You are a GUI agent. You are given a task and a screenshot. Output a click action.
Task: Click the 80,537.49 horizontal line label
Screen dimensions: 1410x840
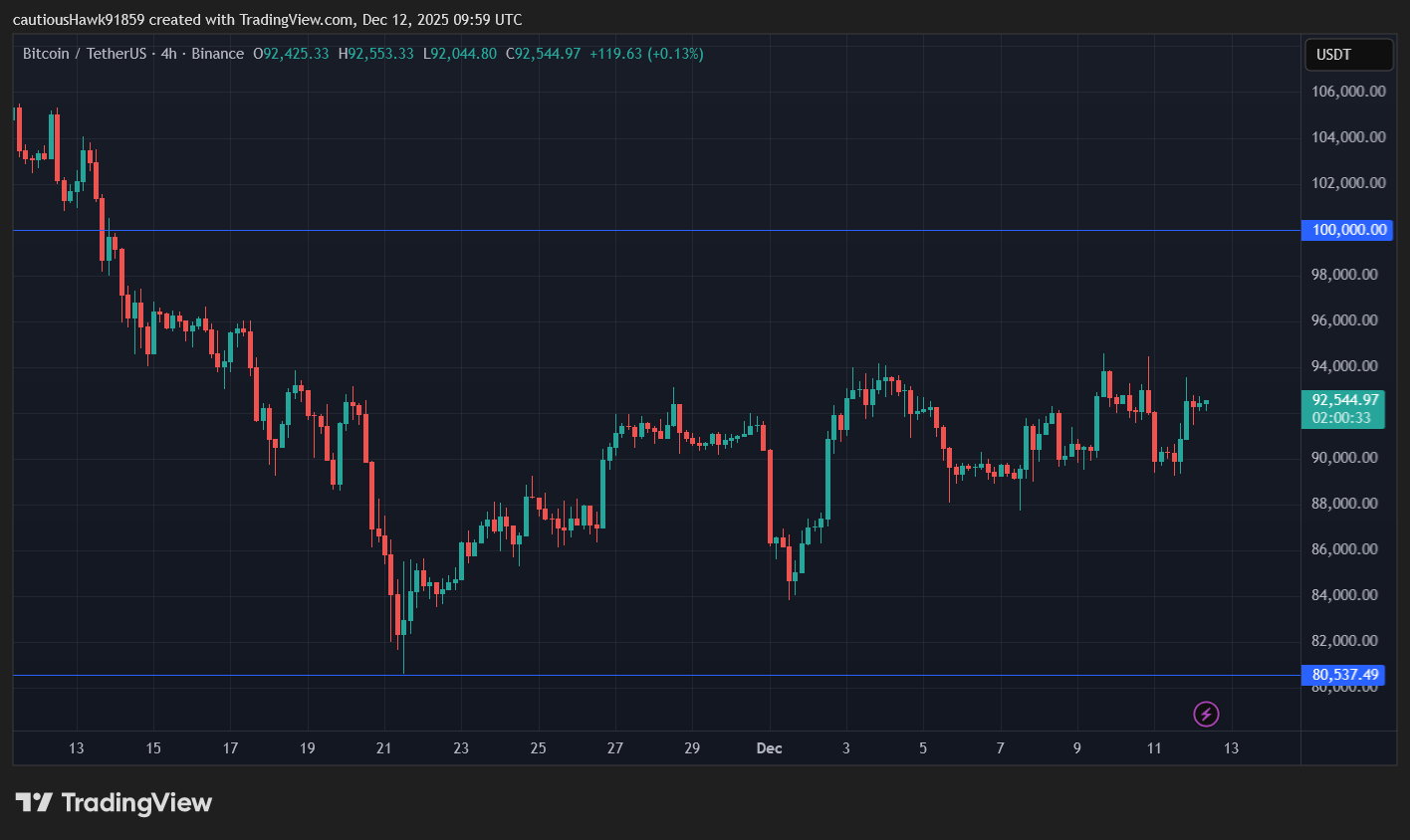[x=1346, y=675]
